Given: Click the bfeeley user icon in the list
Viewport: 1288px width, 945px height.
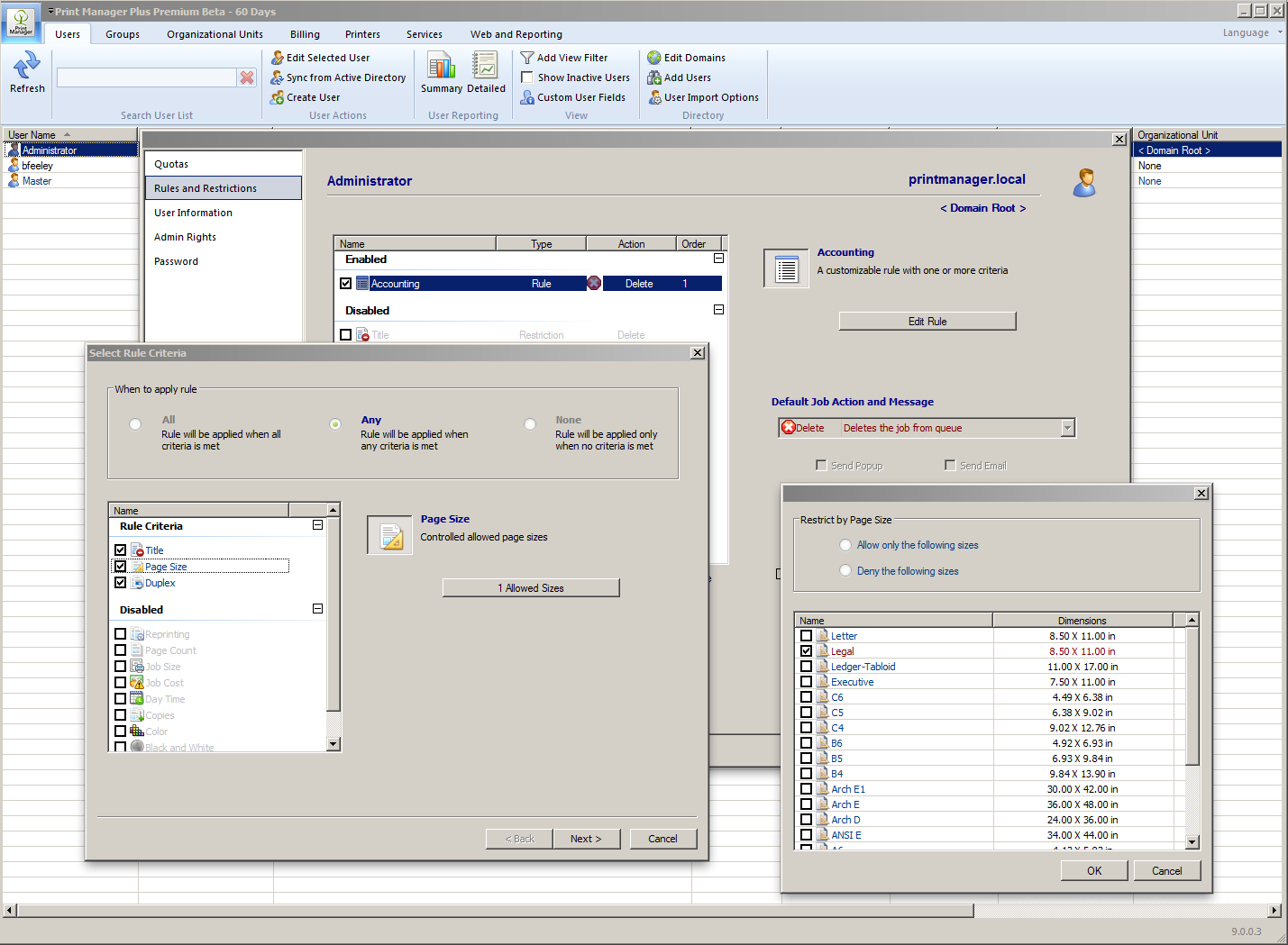Looking at the screenshot, I should pos(14,166).
